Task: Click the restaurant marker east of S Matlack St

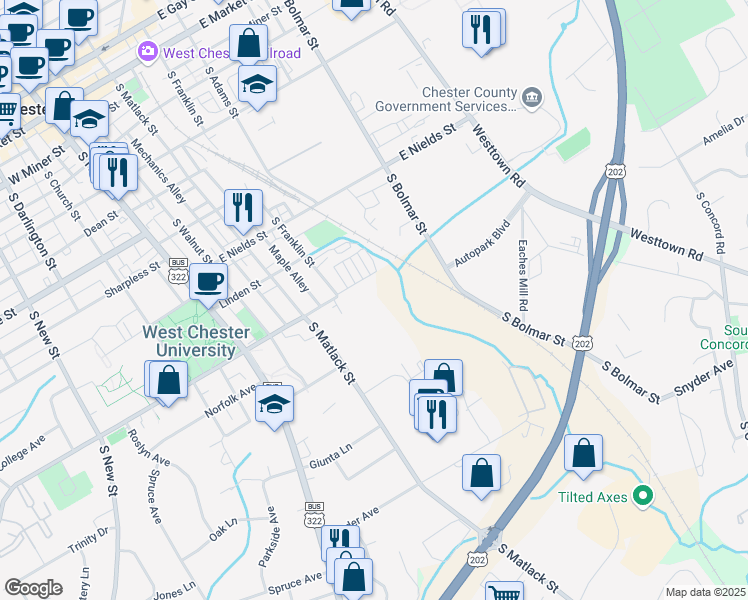Action: (437, 416)
